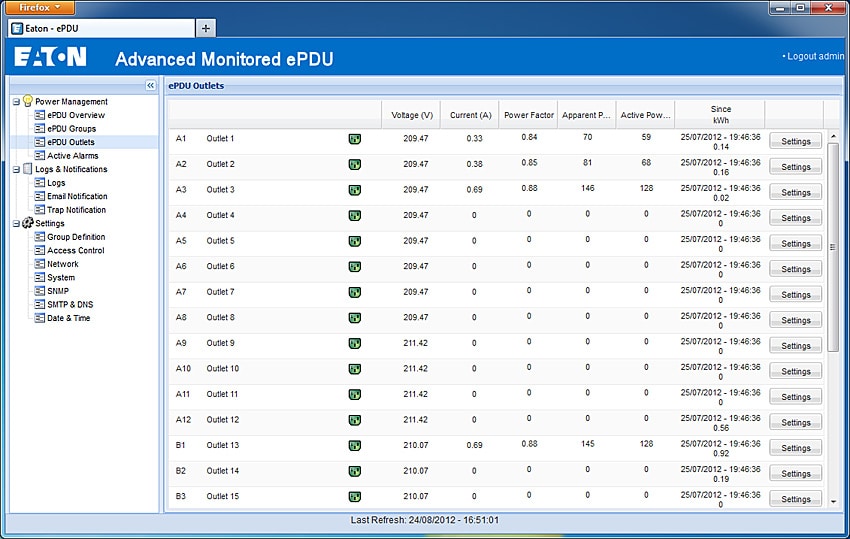The height and width of the screenshot is (539, 850).
Task: Click the outlet status icon for Outlet 5
Action: [355, 241]
